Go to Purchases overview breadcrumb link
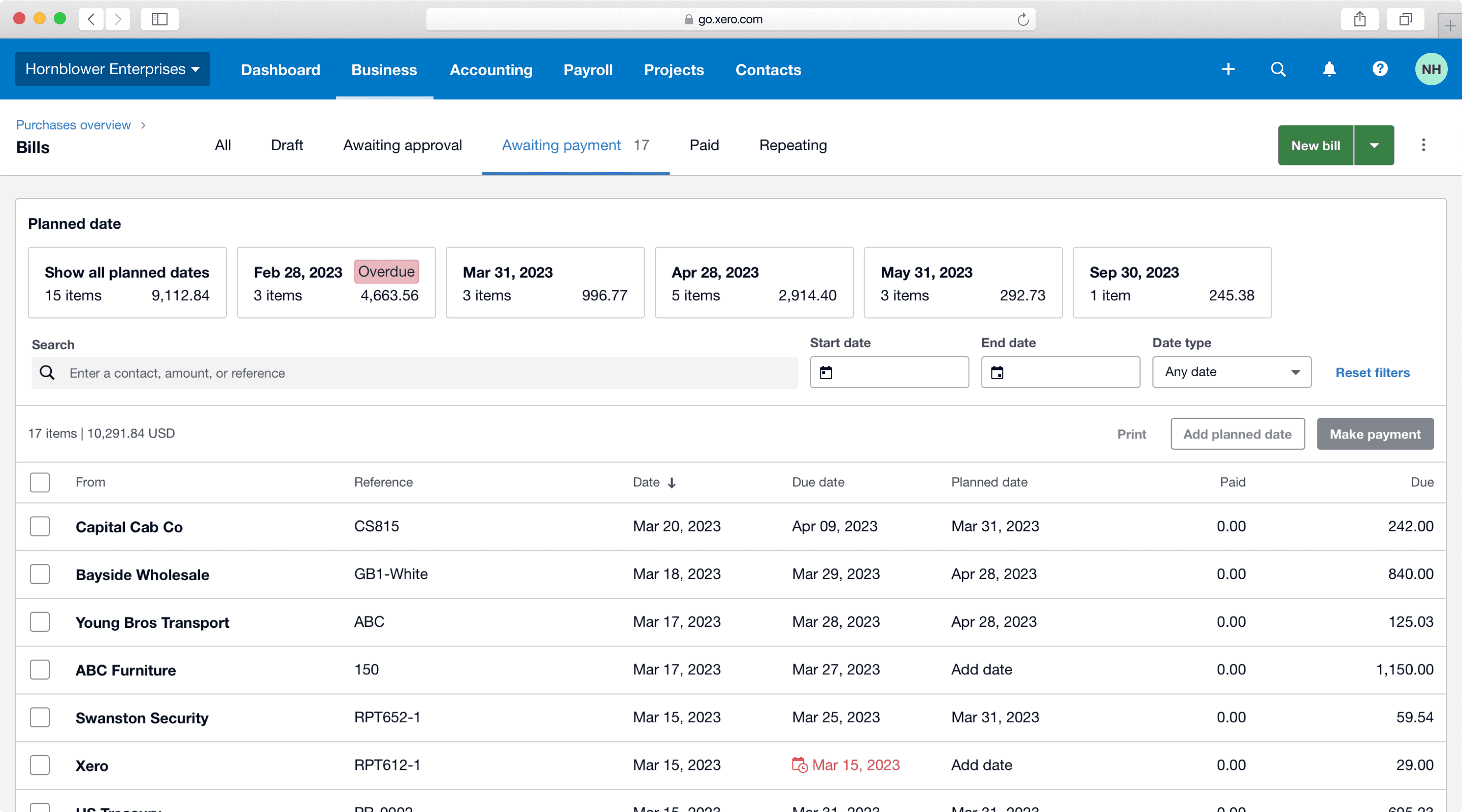Viewport: 1462px width, 812px height. pos(73,125)
